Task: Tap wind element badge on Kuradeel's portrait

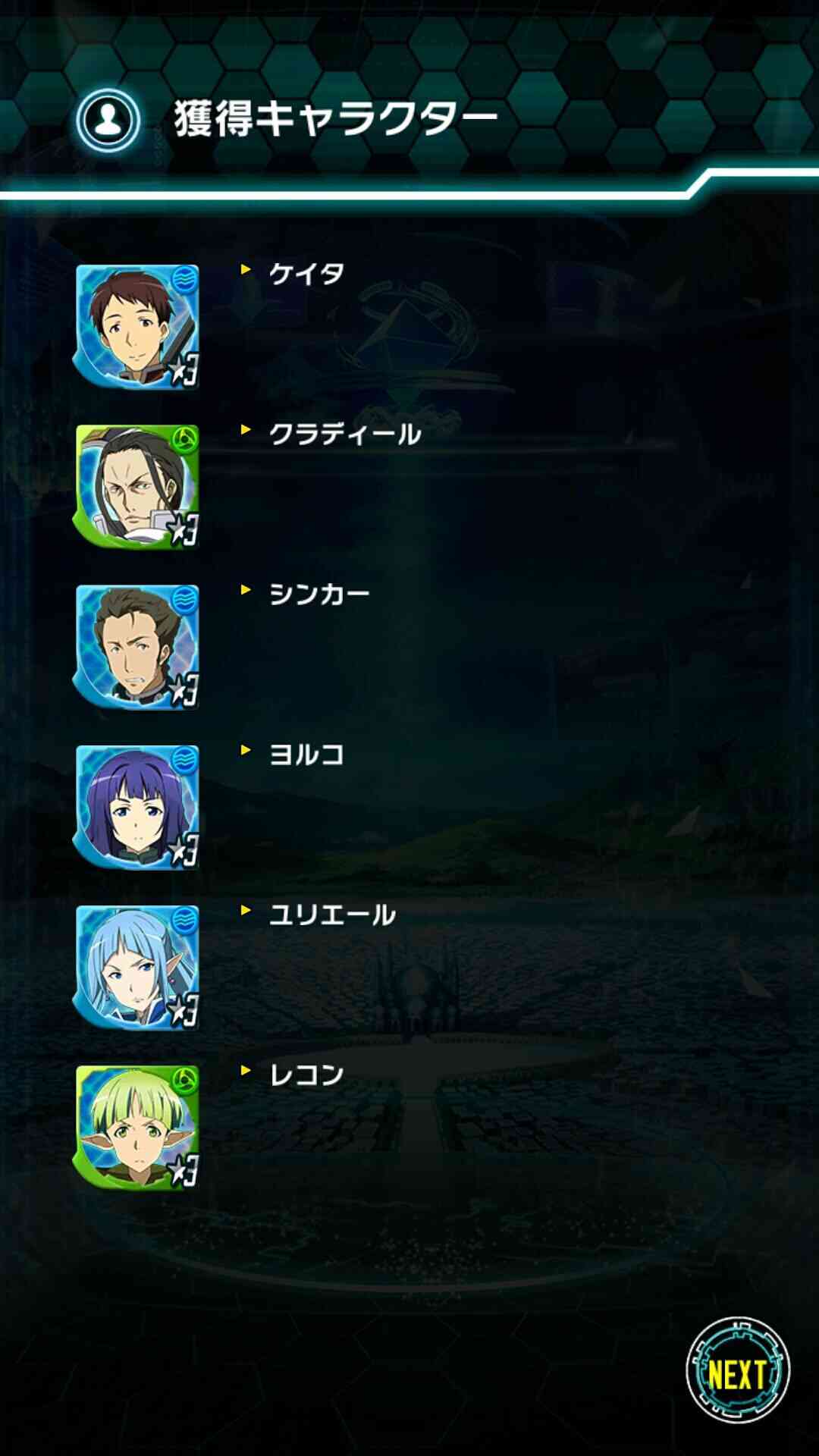Action: point(186,439)
